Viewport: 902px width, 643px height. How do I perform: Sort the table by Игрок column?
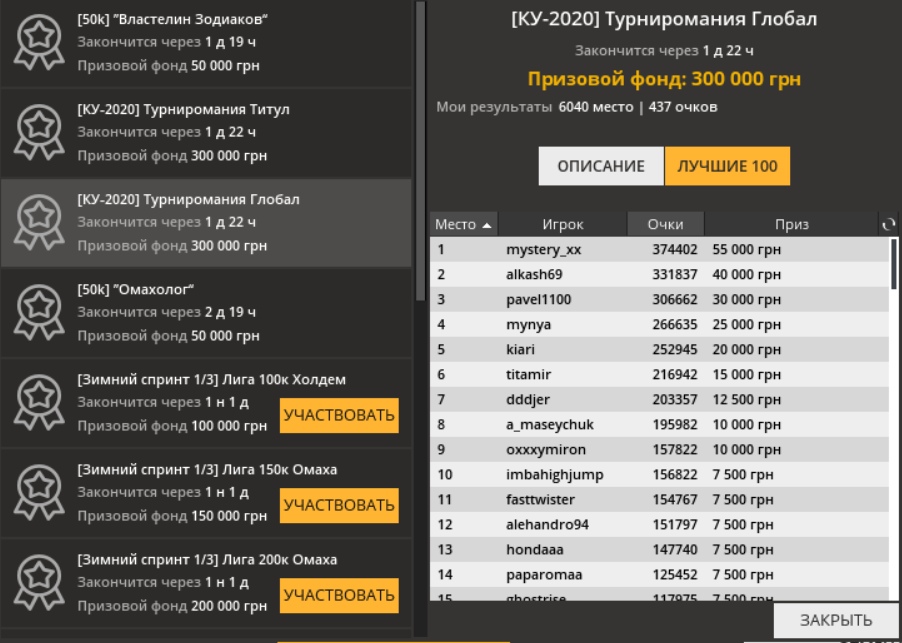click(562, 225)
